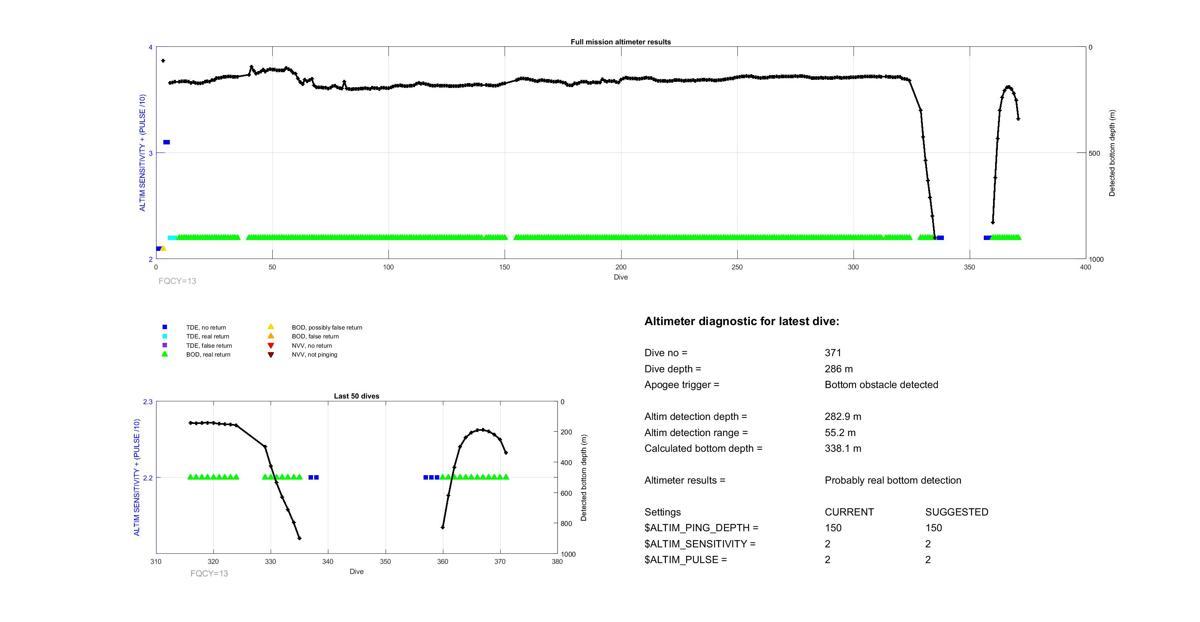Click 'ALTIM SENSITIVITY + (PULSE /10)' label on full mission plot
Viewport: 1200px width, 622px height.
point(142,153)
